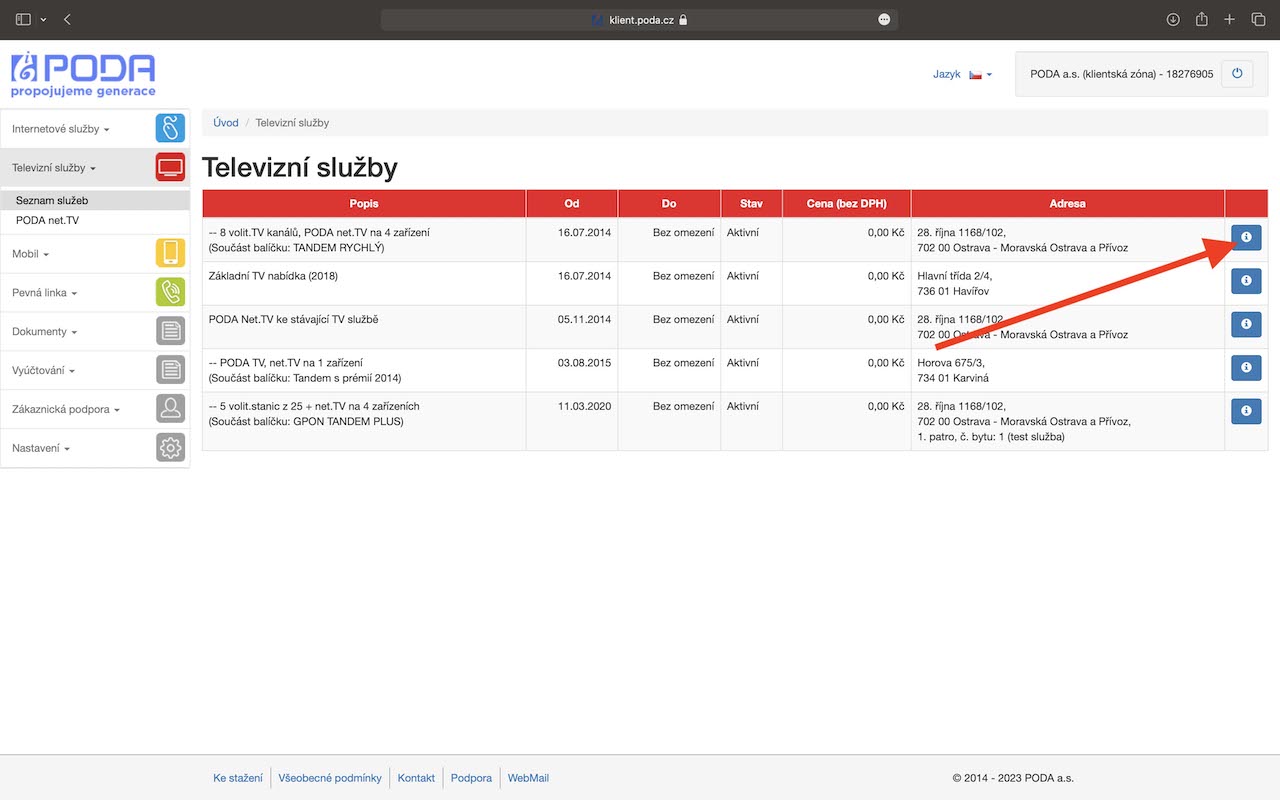
Task: Open info for GPON TANDEM PLUS row
Action: 1246,411
